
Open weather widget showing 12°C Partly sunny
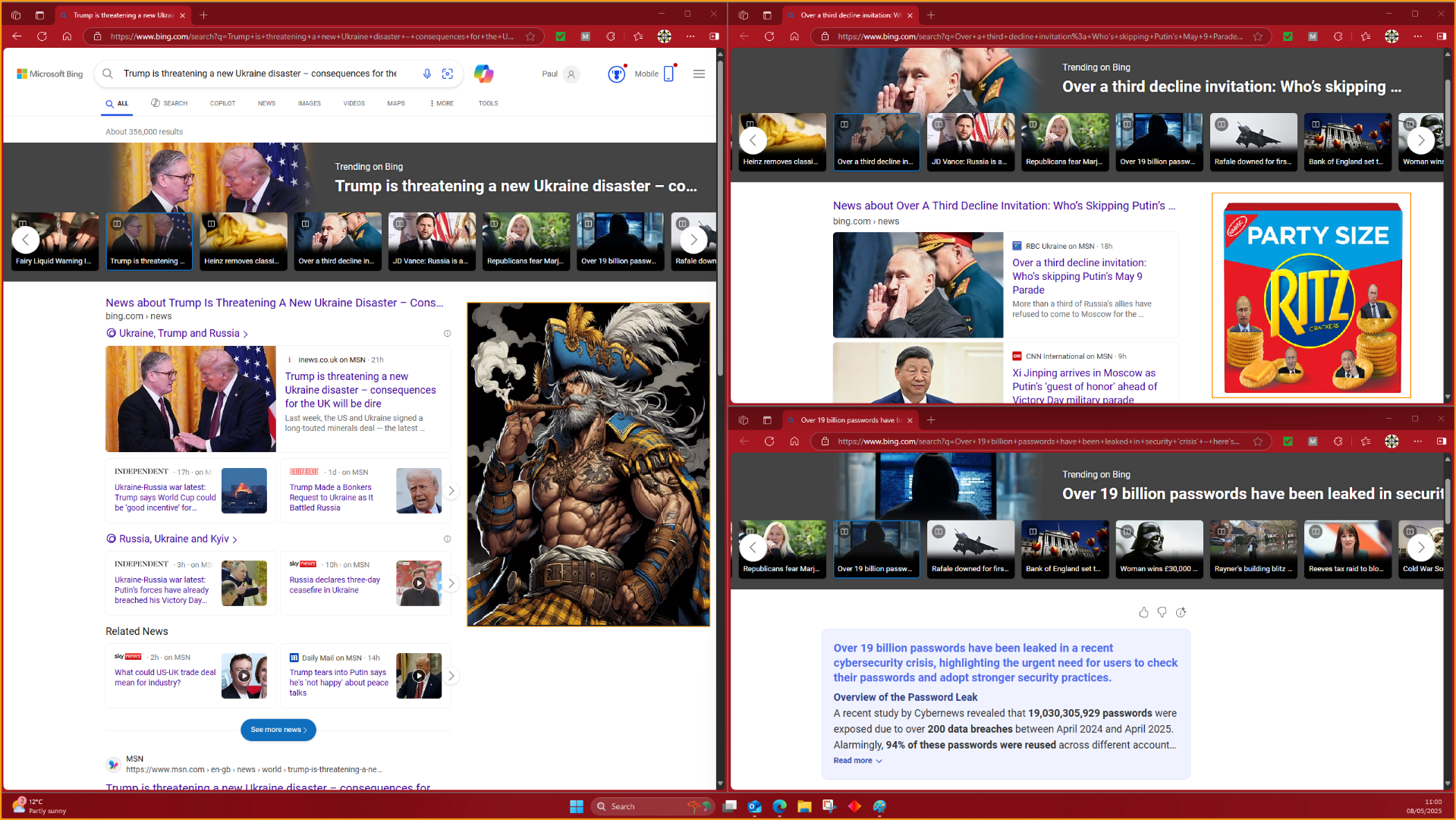(39, 806)
